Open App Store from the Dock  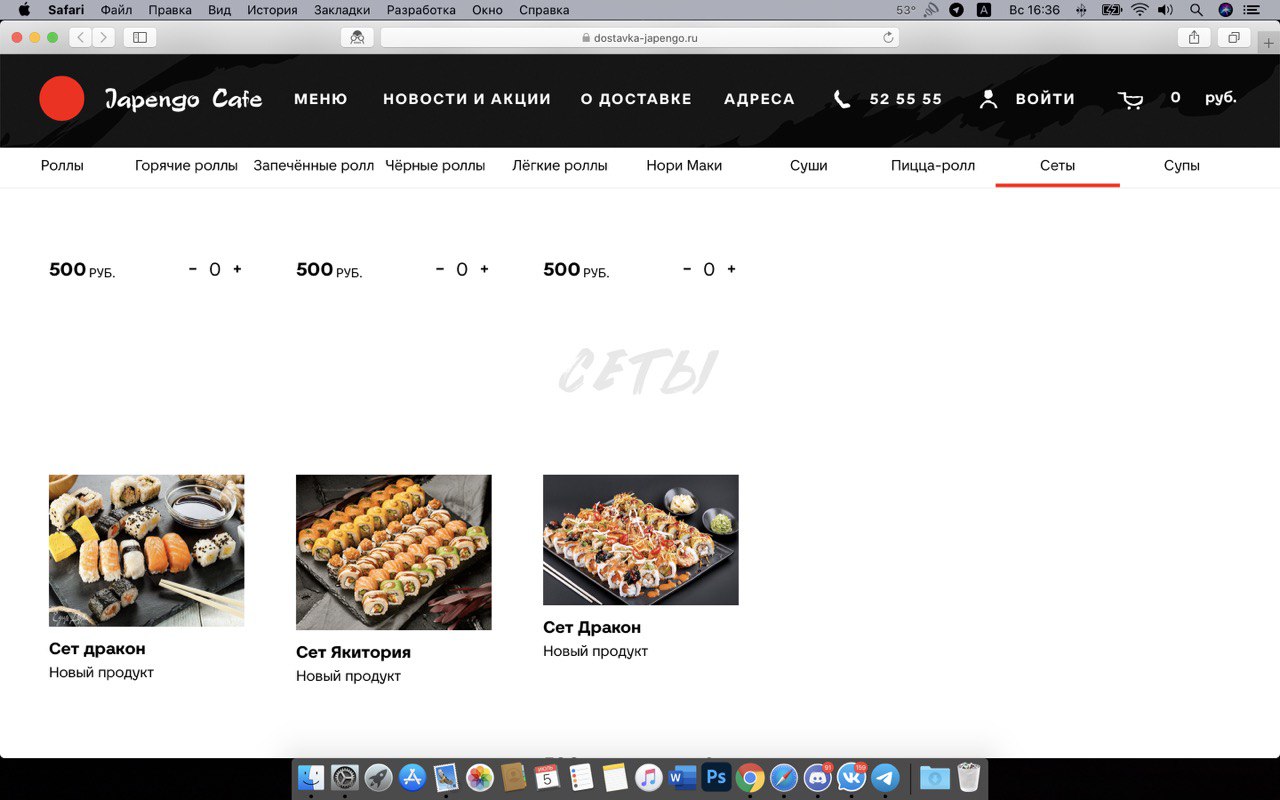click(x=412, y=777)
